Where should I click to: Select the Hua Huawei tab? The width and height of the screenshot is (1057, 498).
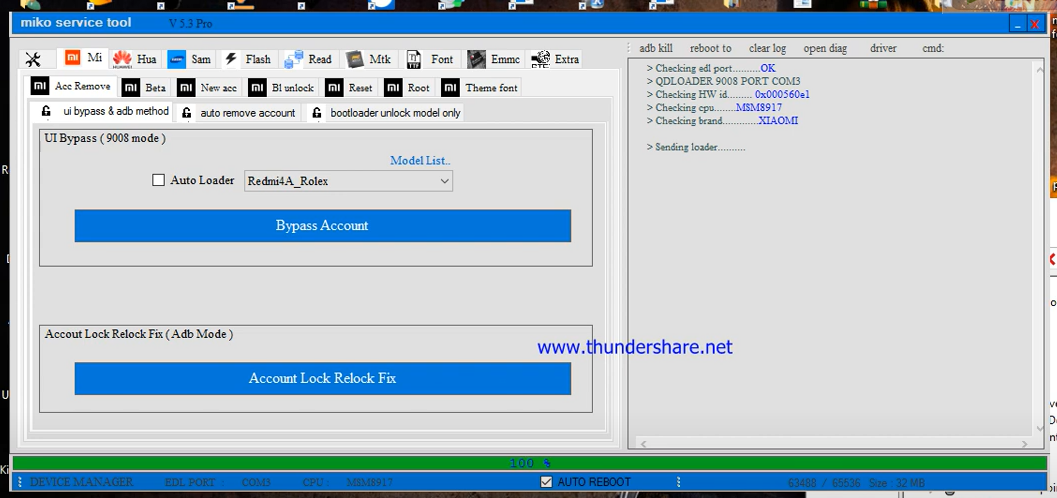135,59
